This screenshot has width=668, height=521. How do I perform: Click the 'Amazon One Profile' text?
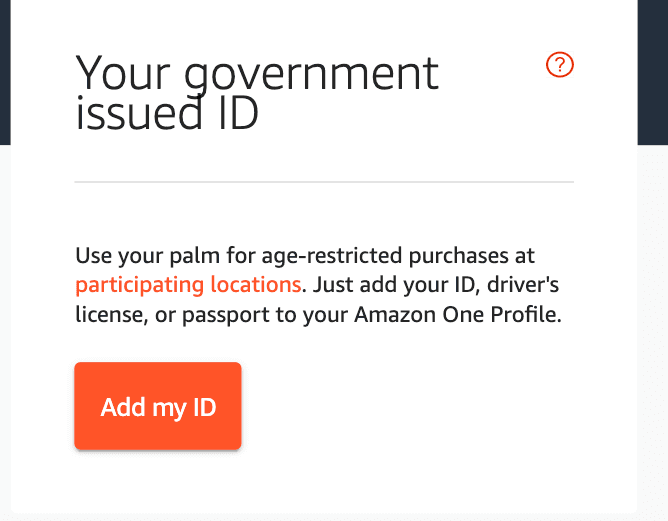458,315
